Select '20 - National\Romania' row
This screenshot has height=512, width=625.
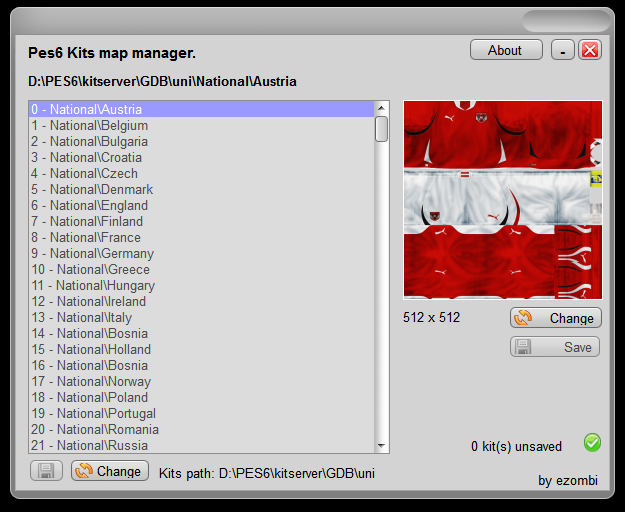click(x=202, y=429)
